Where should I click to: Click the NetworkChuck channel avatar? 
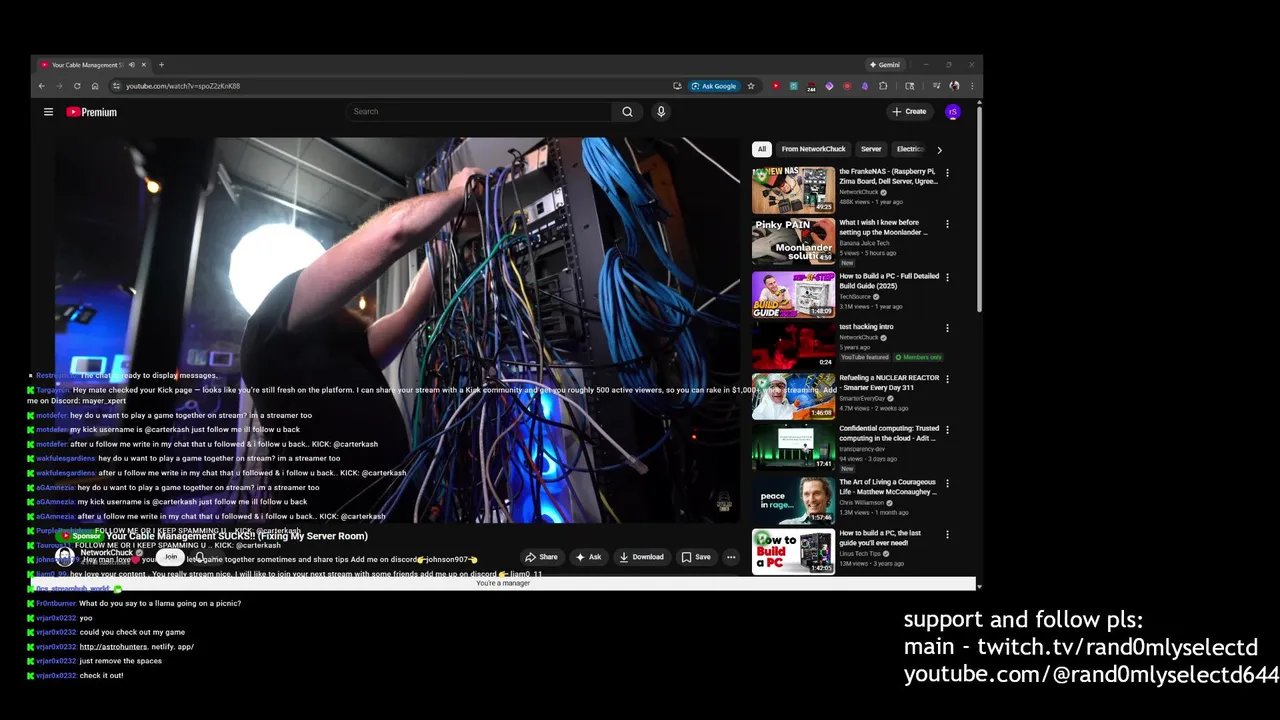65,557
